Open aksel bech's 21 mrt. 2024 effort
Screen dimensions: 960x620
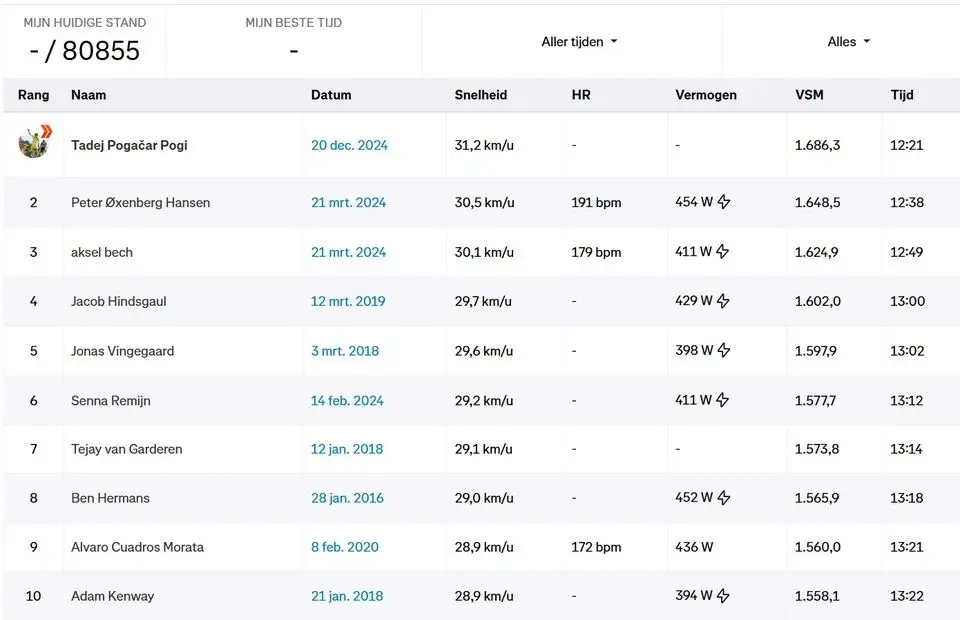[348, 252]
